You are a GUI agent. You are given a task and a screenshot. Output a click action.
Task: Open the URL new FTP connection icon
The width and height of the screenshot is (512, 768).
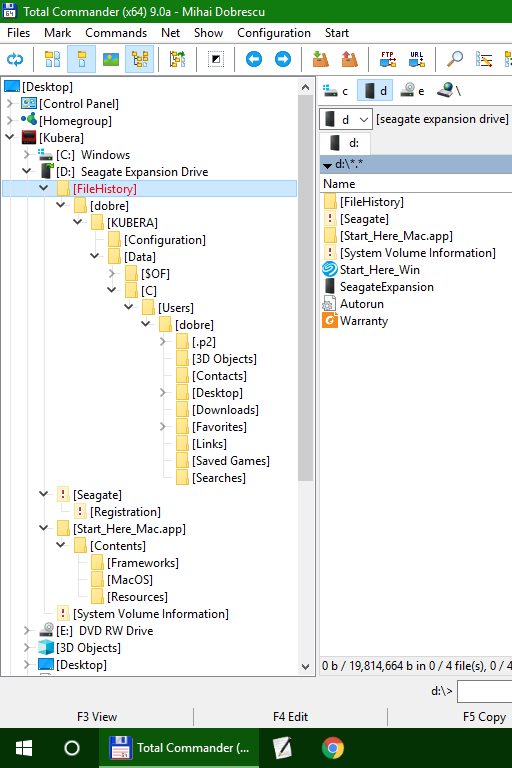click(416, 59)
